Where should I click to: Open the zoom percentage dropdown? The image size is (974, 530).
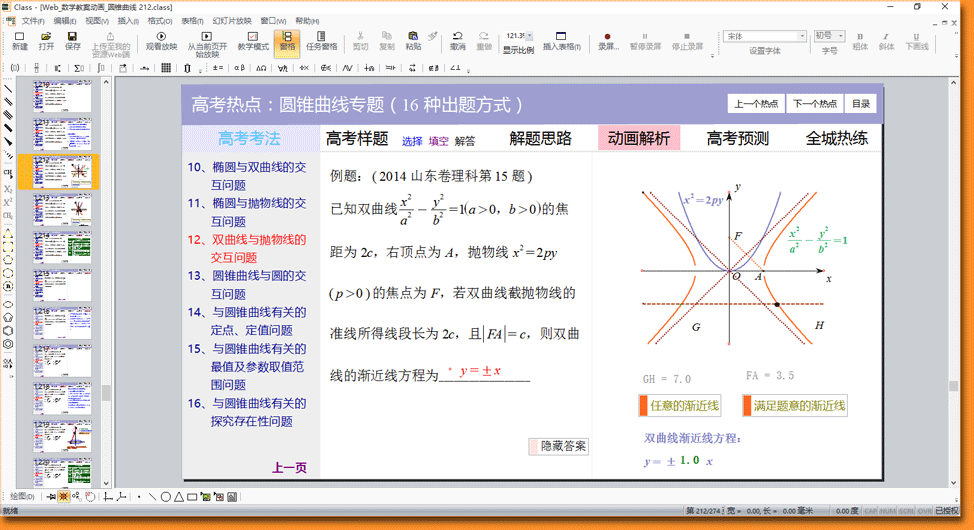click(531, 36)
